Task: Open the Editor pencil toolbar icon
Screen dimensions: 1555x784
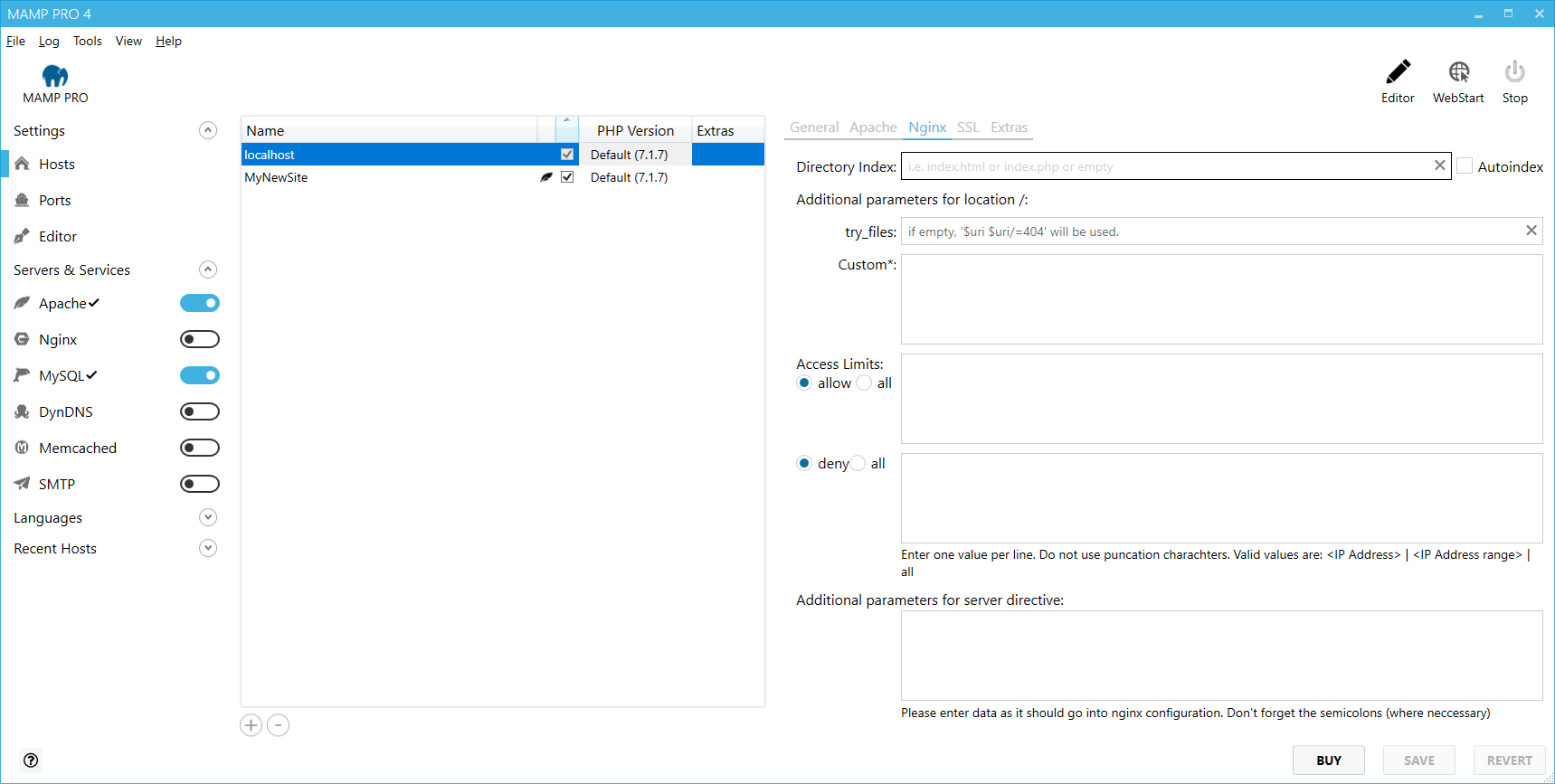Action: (1398, 71)
